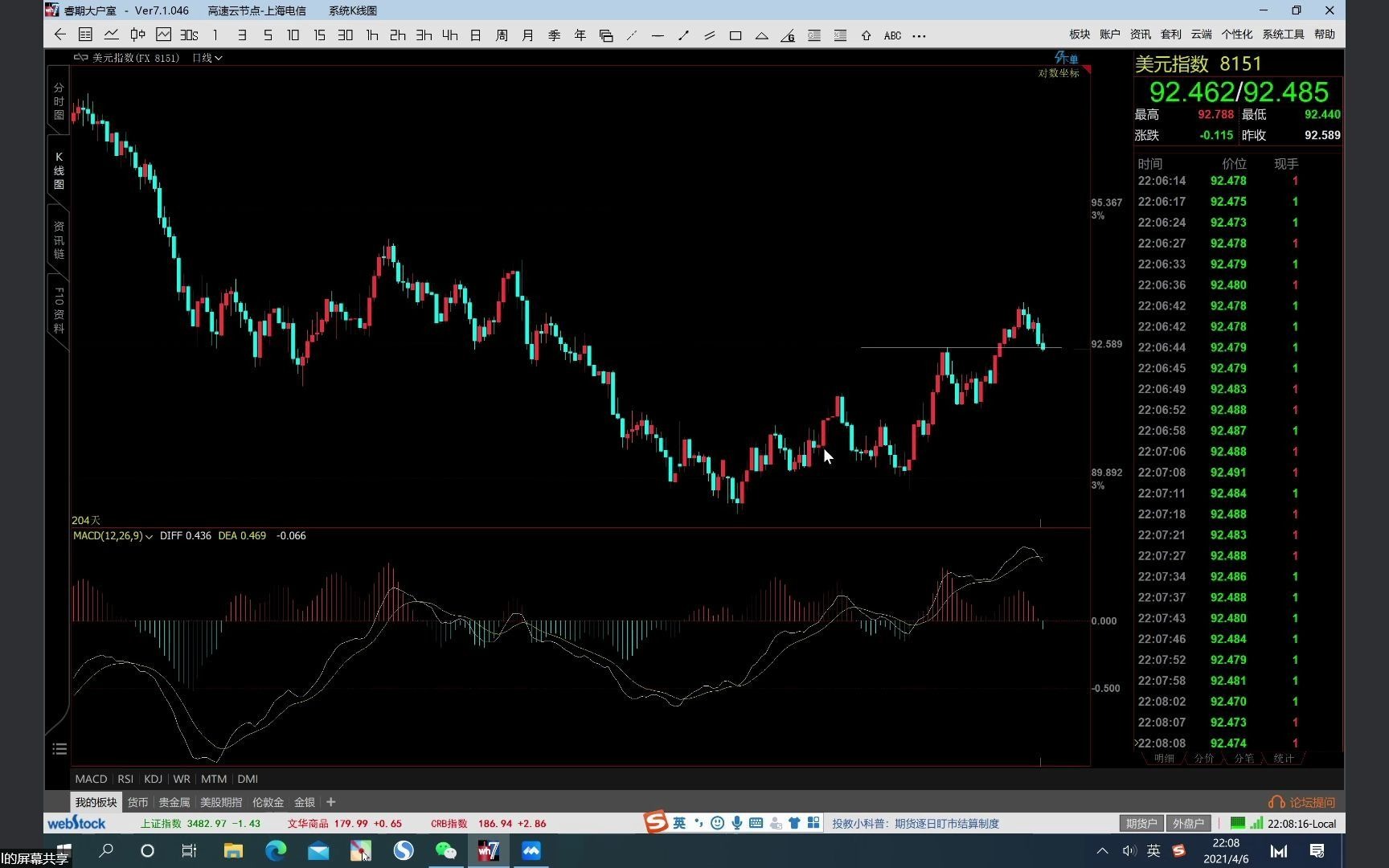Open the 账户 menu
The image size is (1389, 868).
coord(1110,35)
